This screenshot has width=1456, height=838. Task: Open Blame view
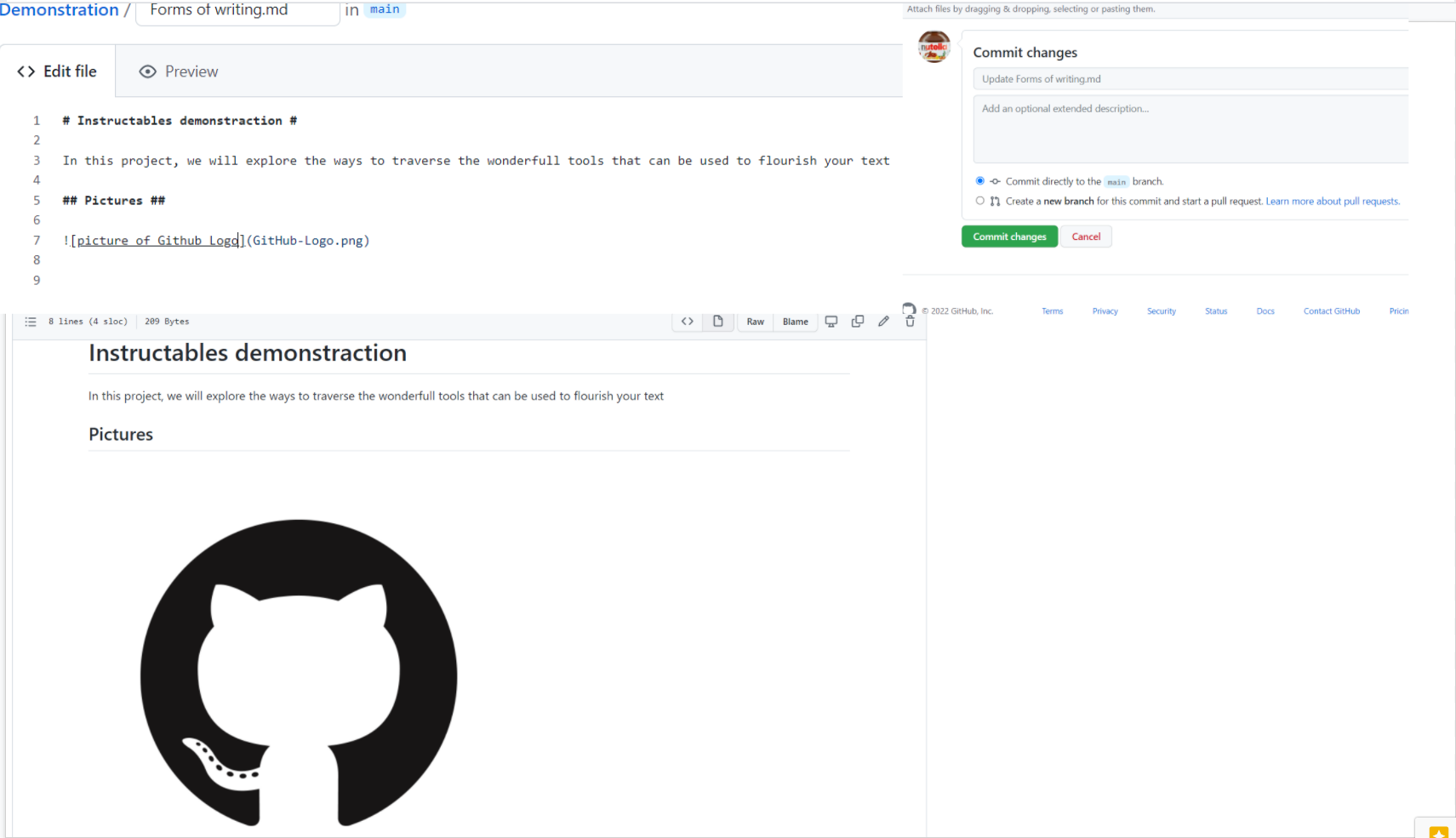pyautogui.click(x=796, y=322)
